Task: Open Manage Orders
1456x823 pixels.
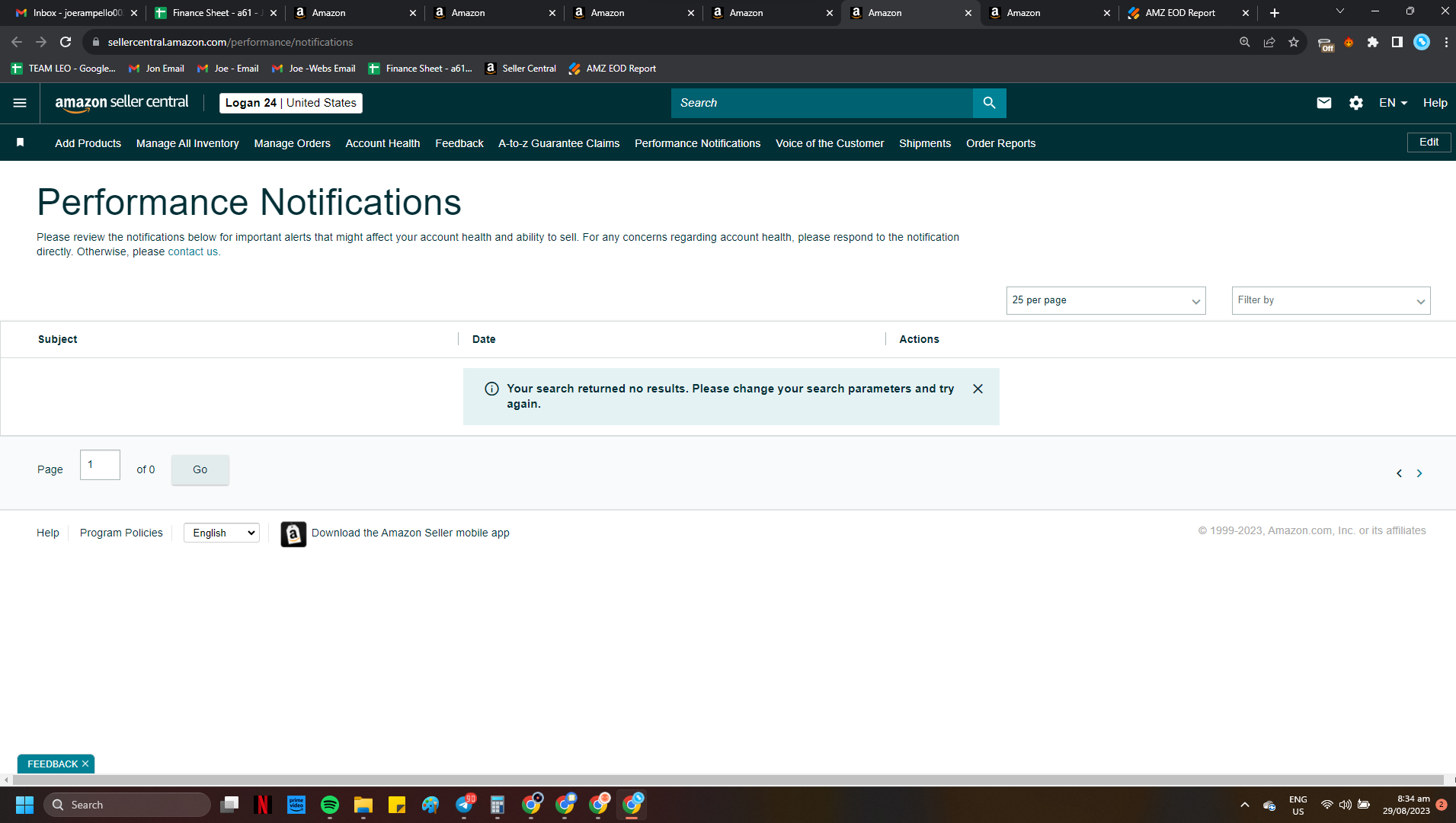Action: (x=292, y=143)
